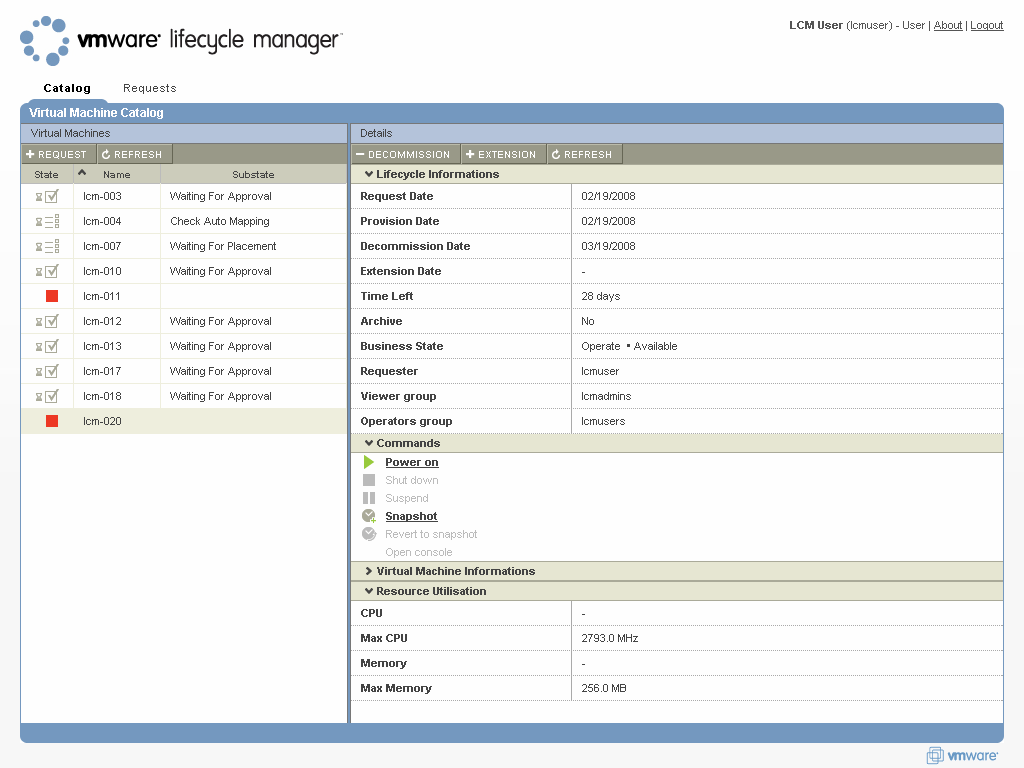Open the About link
This screenshot has height=768, width=1024.
(948, 25)
